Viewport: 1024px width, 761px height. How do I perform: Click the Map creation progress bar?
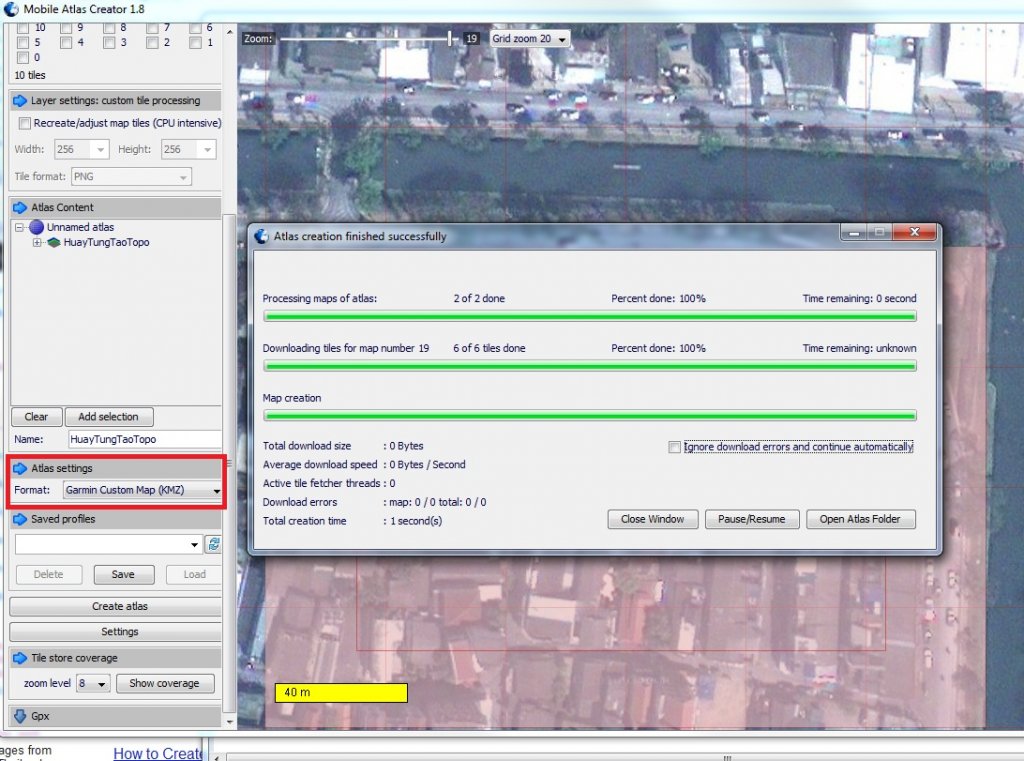point(590,416)
